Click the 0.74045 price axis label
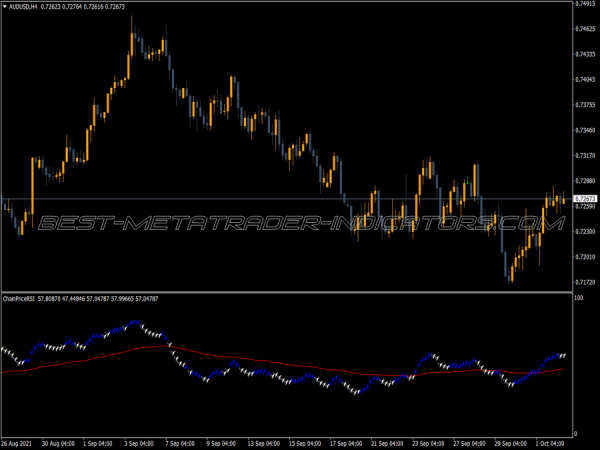Screen dimensions: 600x450 click(585, 80)
